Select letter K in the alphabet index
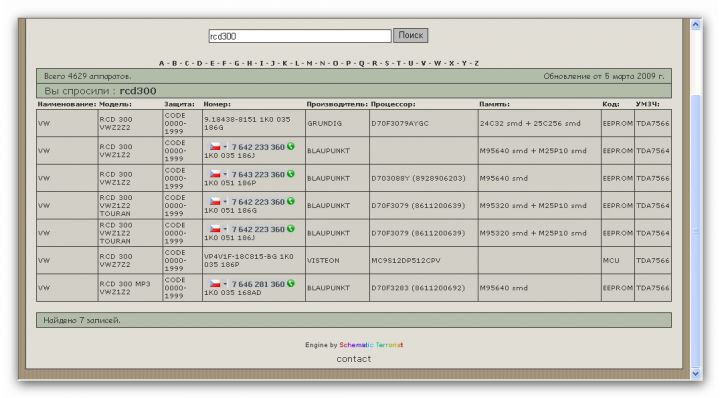The width and height of the screenshot is (720, 398). point(285,63)
